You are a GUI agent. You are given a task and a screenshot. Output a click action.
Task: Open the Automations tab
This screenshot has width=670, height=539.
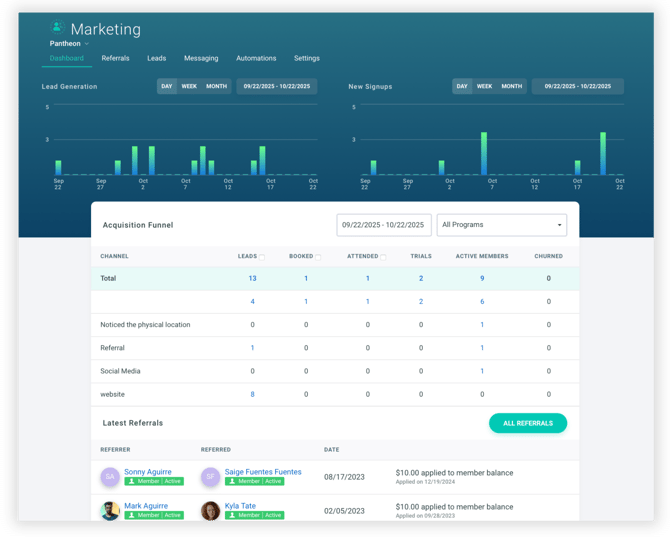[256, 59]
